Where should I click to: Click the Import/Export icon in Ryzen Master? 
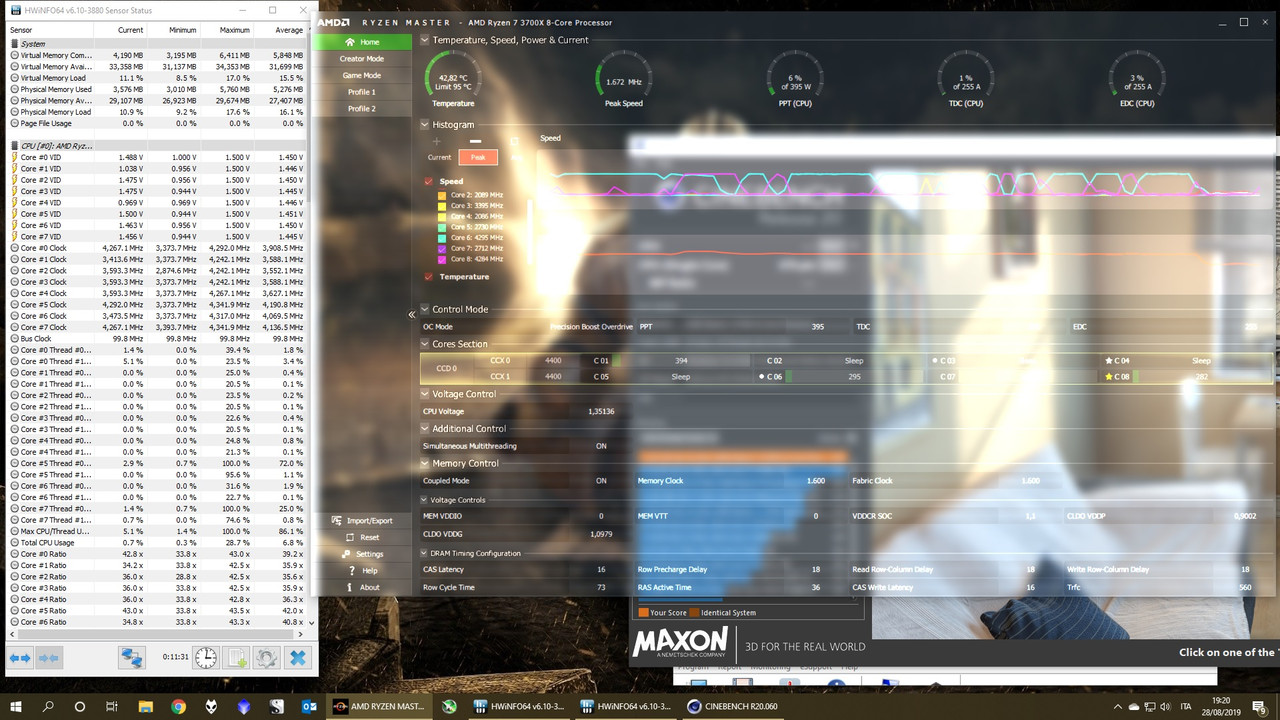[337, 520]
